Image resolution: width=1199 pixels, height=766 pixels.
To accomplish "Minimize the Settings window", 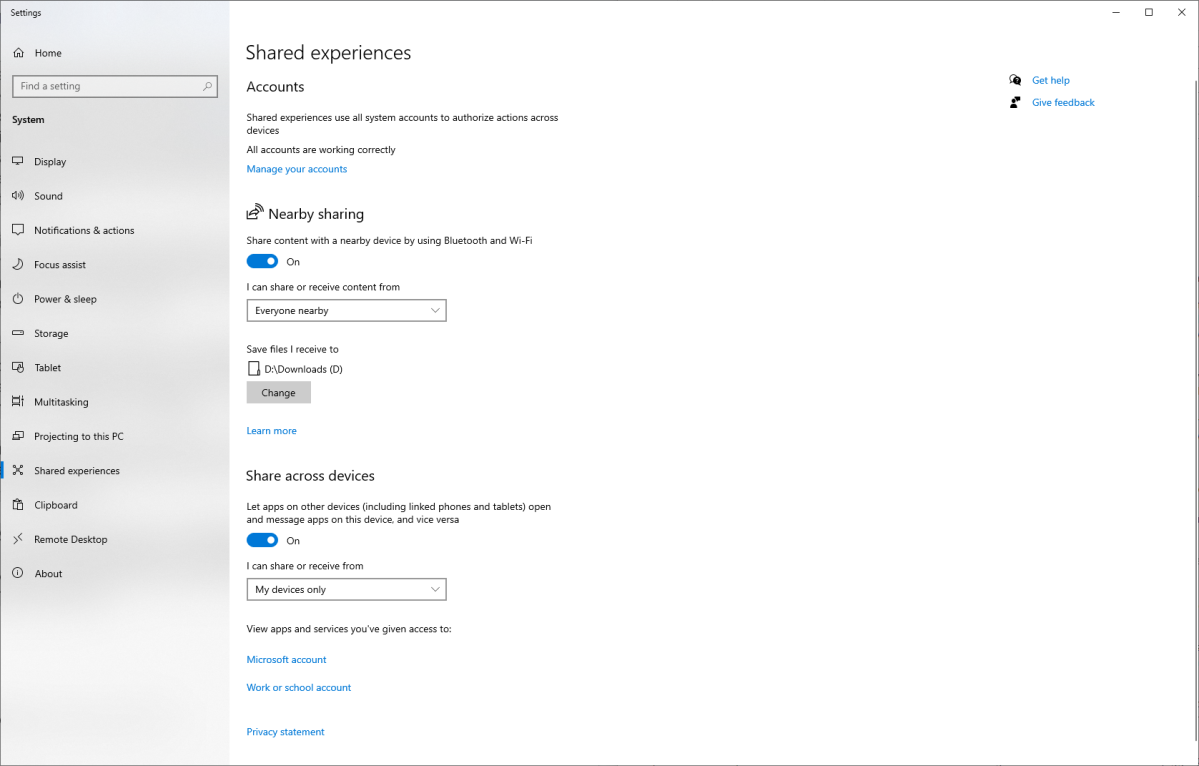I will point(1116,12).
